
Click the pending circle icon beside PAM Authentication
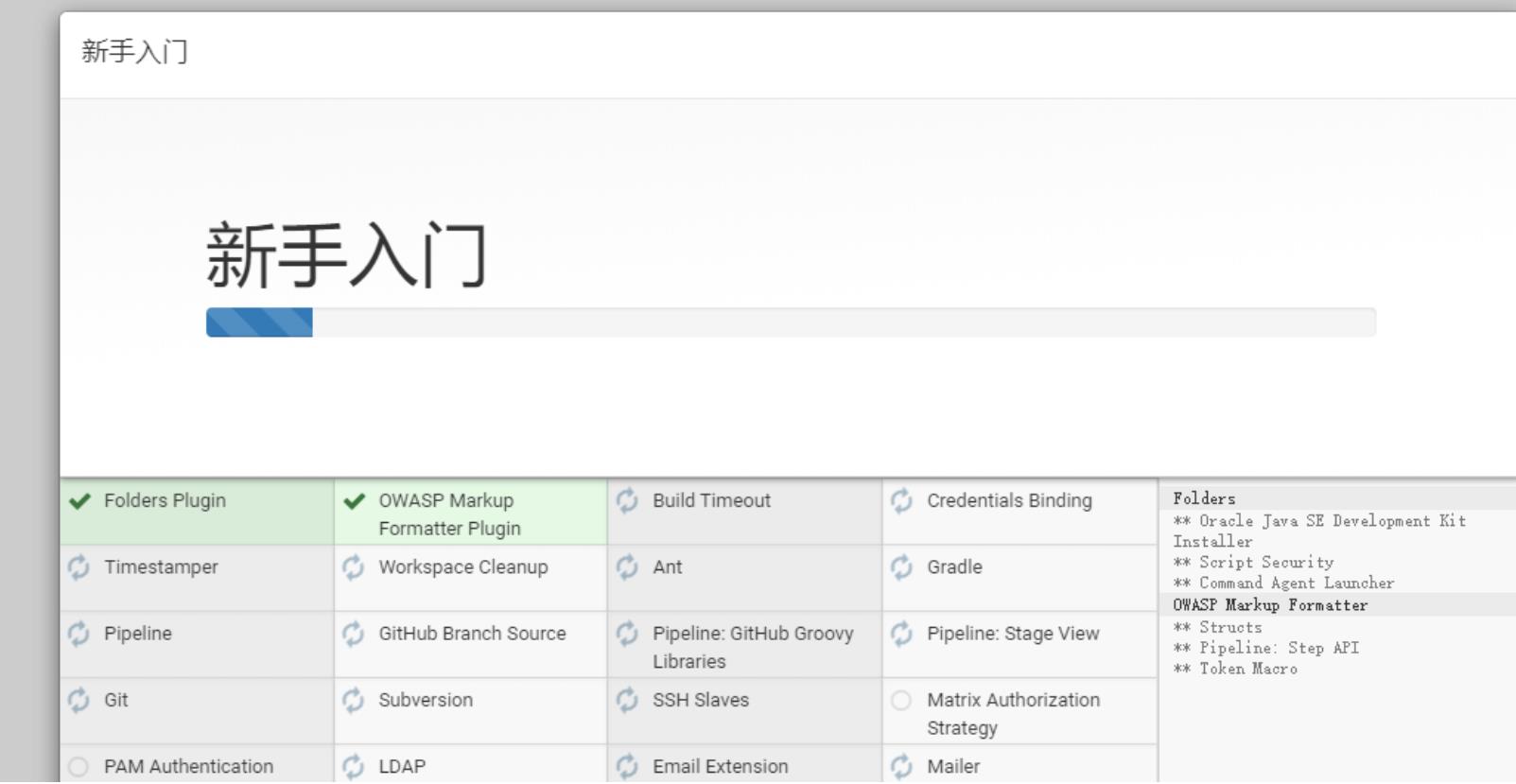[x=78, y=766]
